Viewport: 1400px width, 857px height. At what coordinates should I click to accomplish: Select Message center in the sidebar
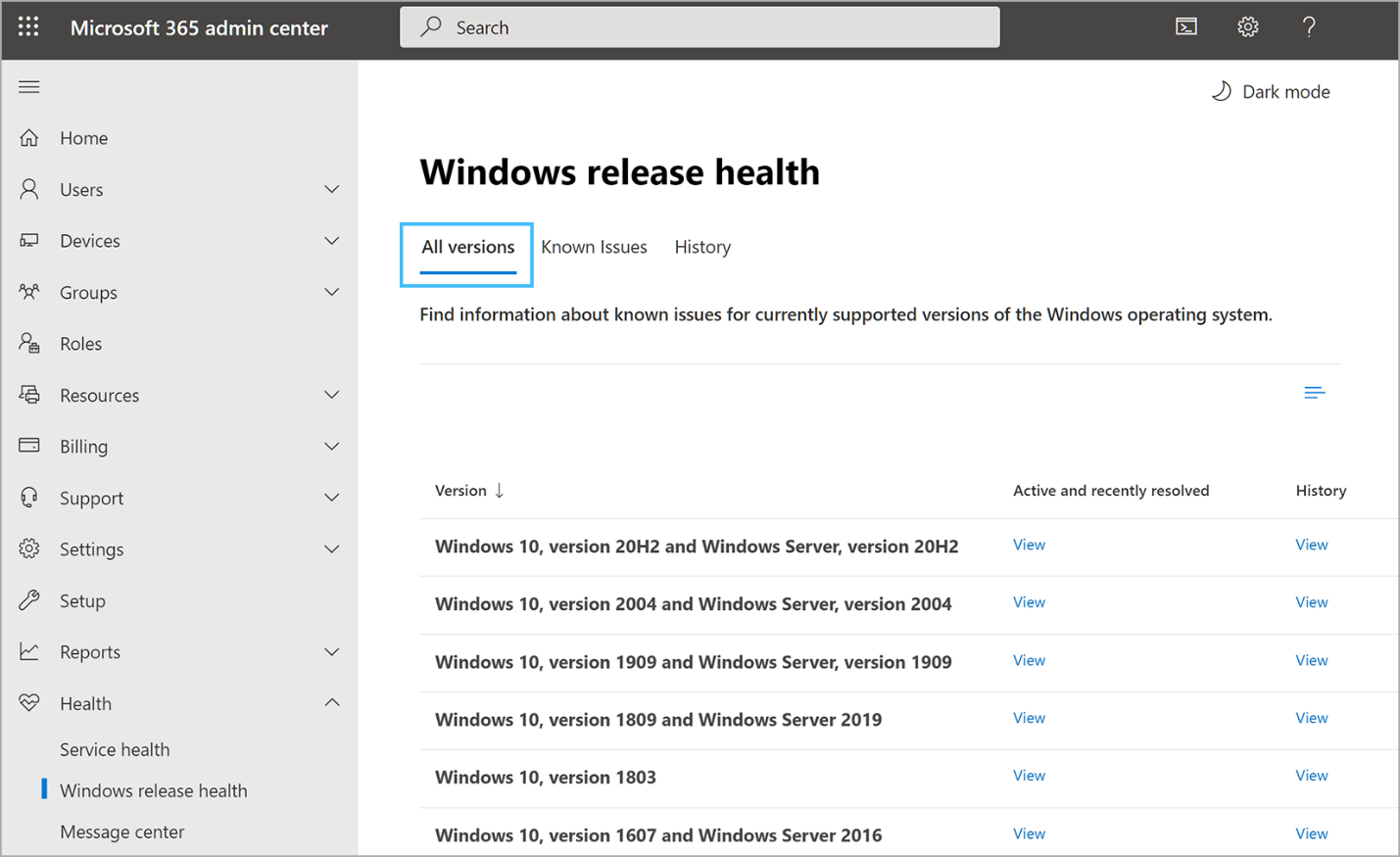[121, 832]
